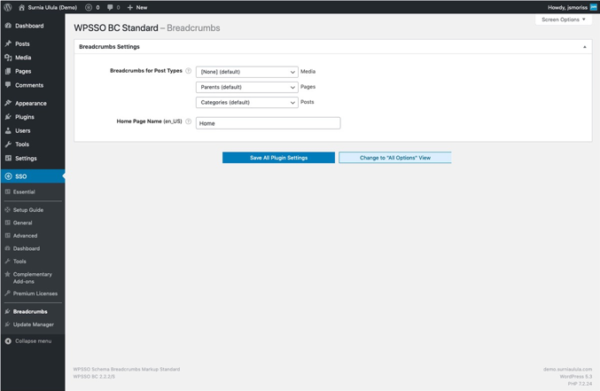Click the Setup Guide icon
This screenshot has height=391, width=600.
click(x=7, y=210)
